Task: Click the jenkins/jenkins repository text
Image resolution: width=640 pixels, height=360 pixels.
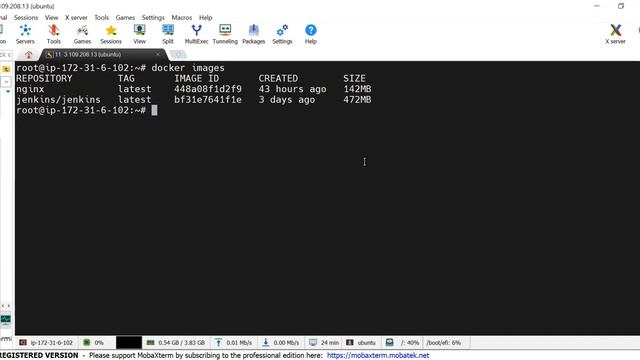Action: pyautogui.click(x=58, y=100)
